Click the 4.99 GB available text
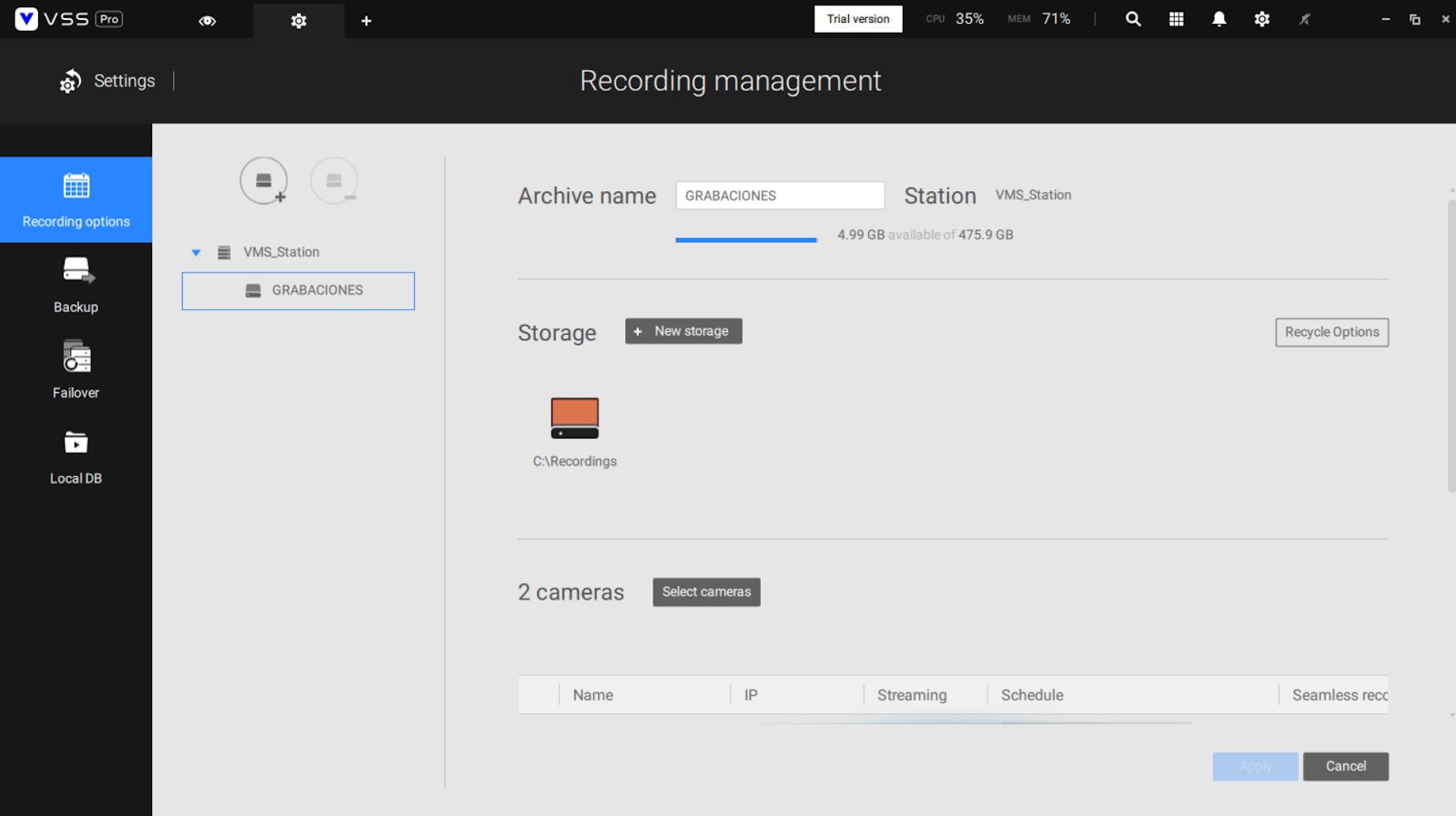 pyautogui.click(x=925, y=235)
